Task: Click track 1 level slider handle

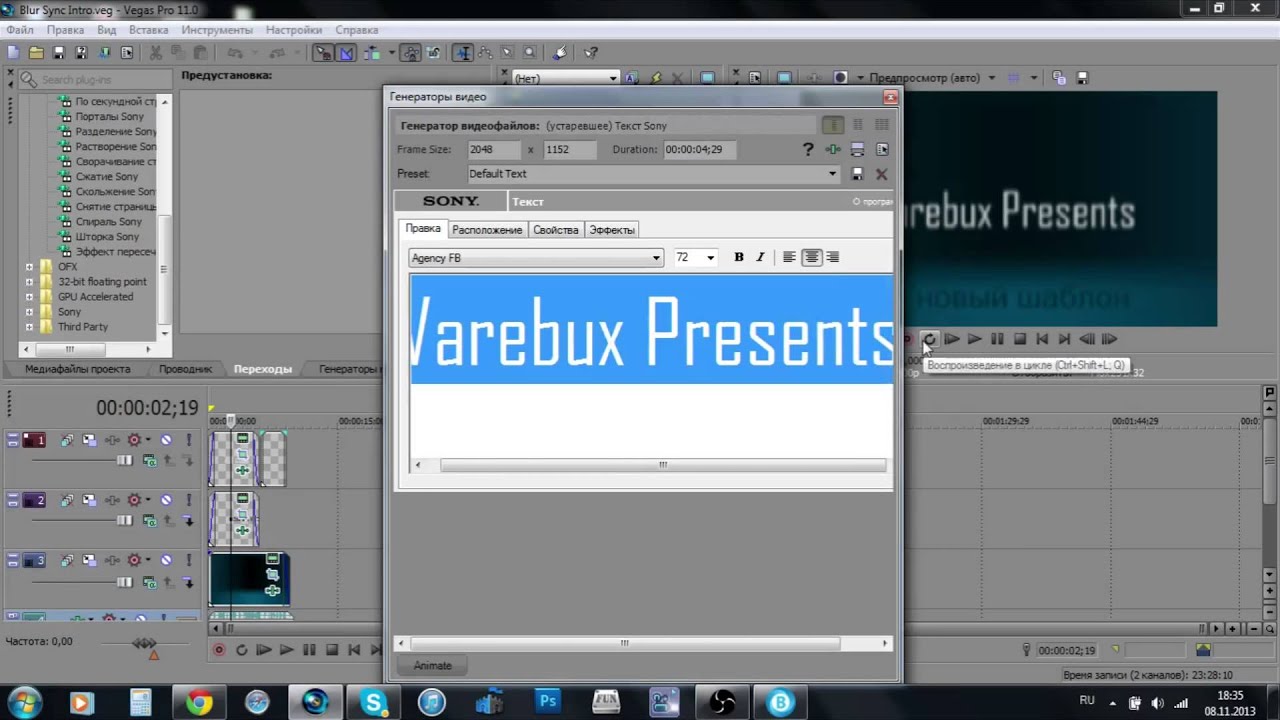Action: pyautogui.click(x=125, y=460)
